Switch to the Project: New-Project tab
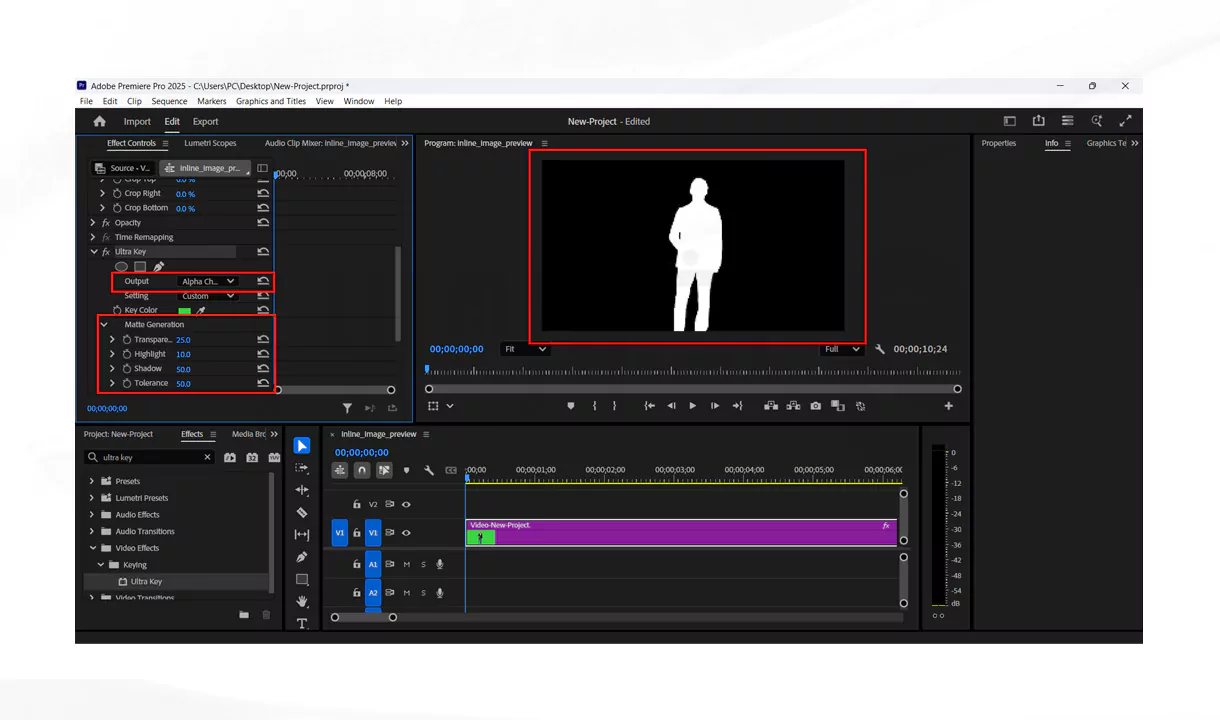 click(118, 434)
